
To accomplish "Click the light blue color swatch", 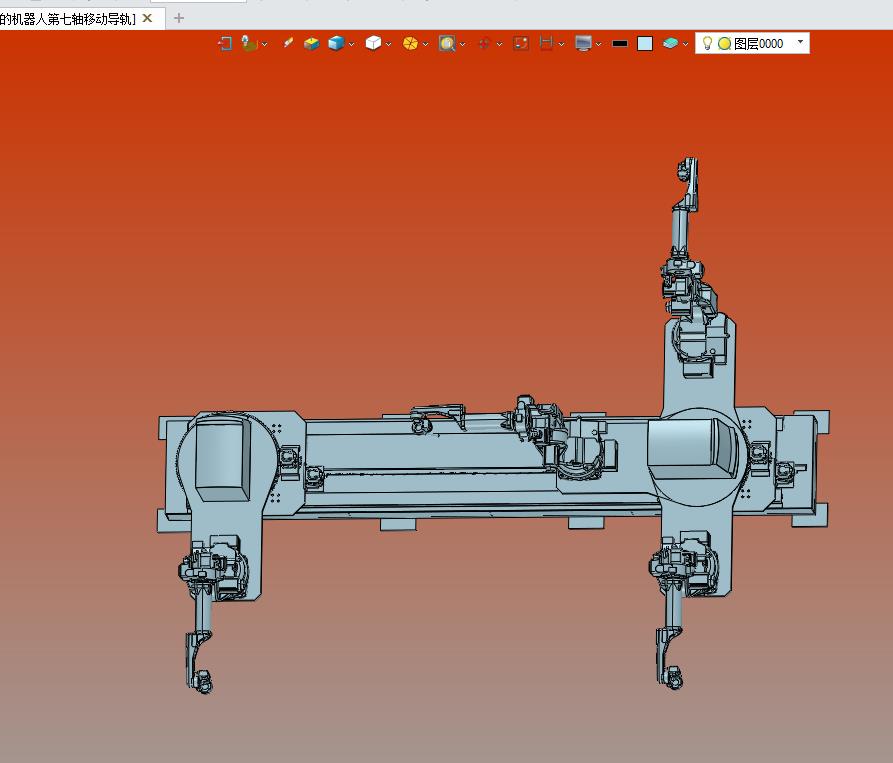I will [645, 43].
